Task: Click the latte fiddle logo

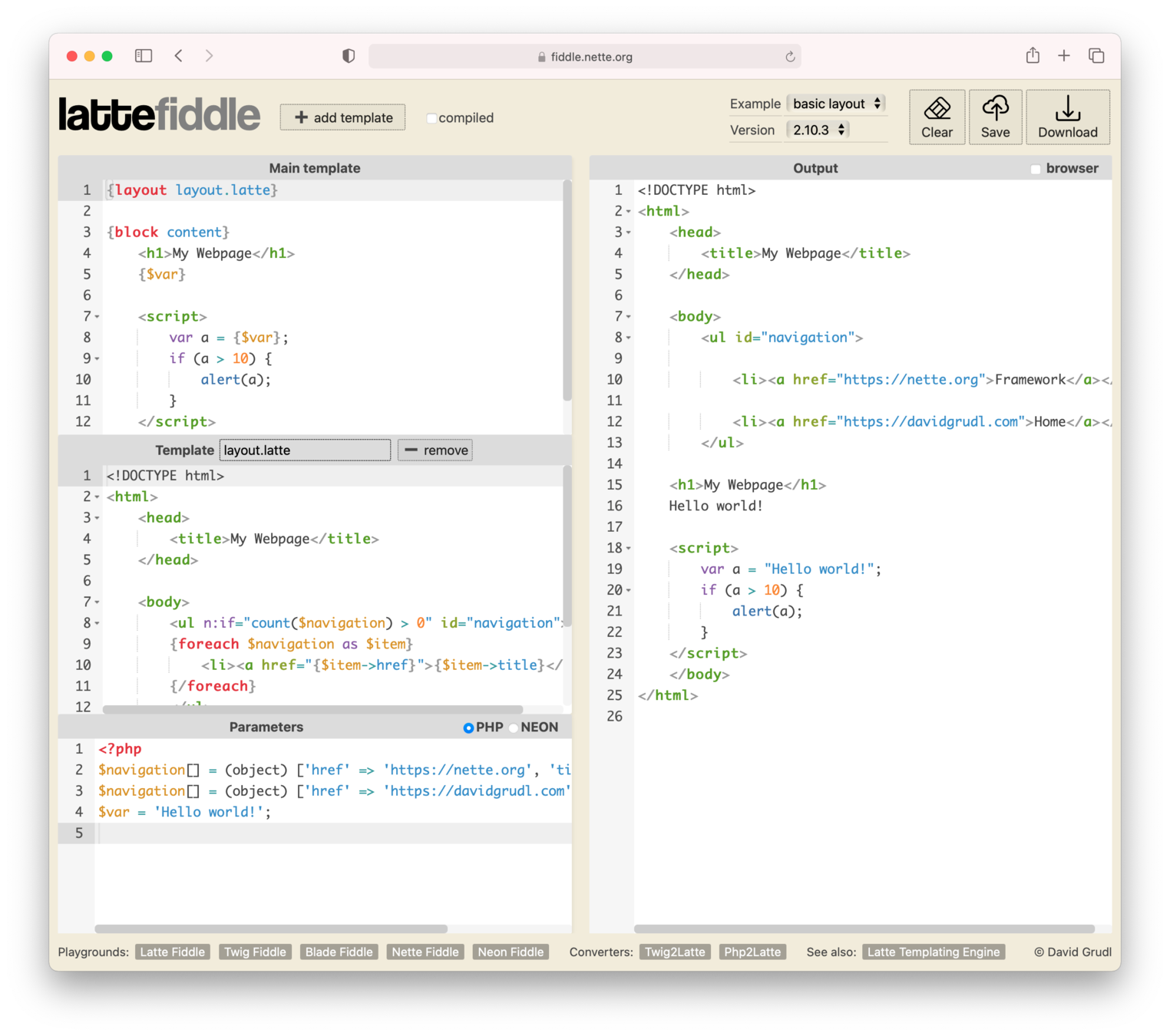Action: (x=160, y=115)
